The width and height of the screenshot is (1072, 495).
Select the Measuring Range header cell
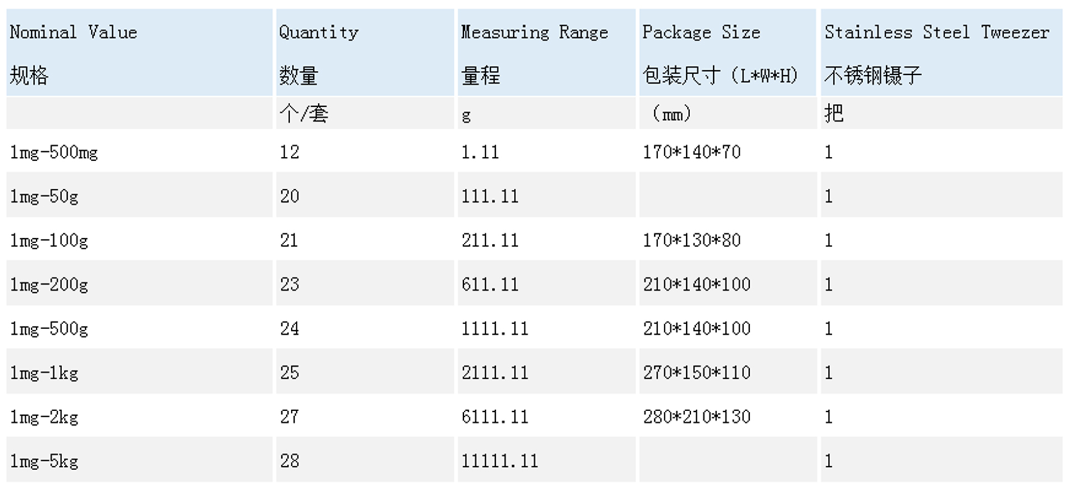coord(546,53)
